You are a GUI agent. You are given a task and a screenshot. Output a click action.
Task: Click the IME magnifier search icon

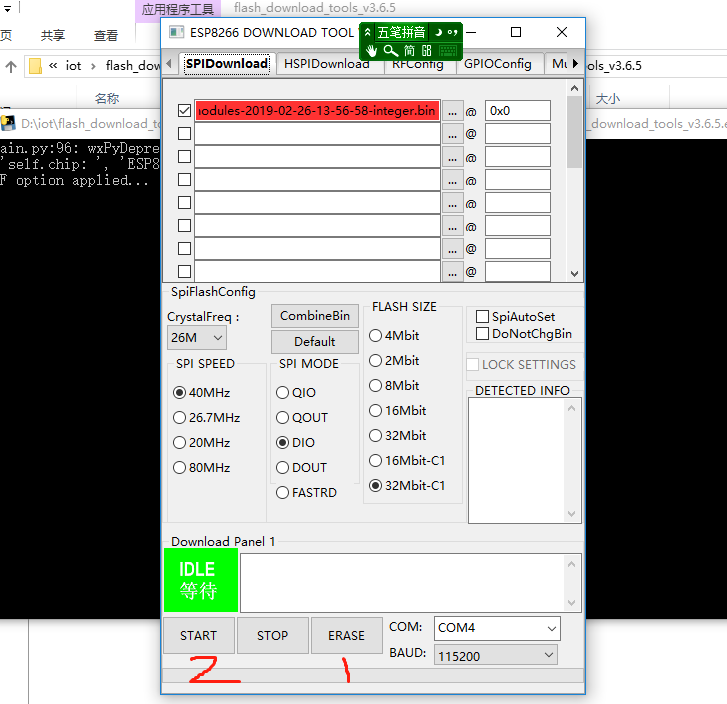(391, 50)
